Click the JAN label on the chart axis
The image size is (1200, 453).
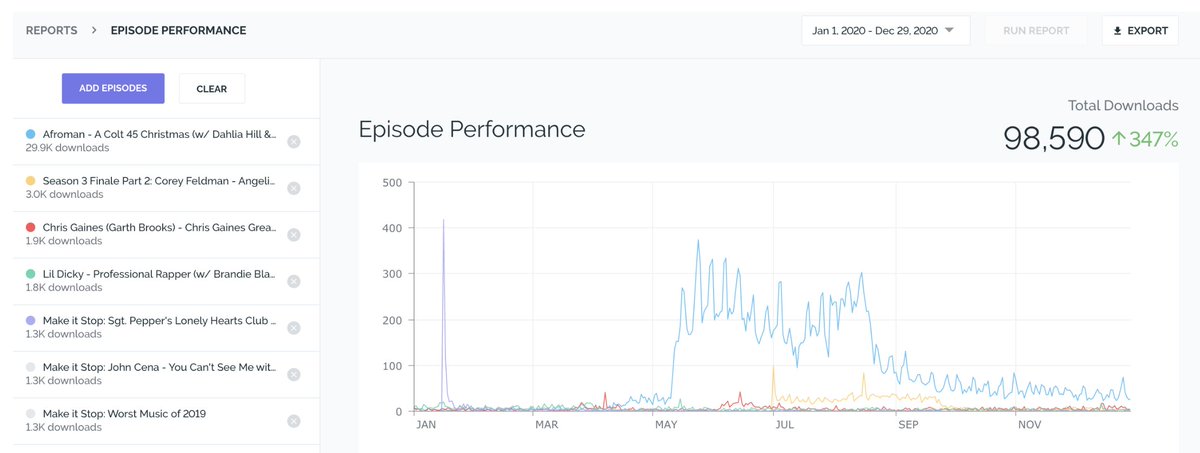pos(426,424)
